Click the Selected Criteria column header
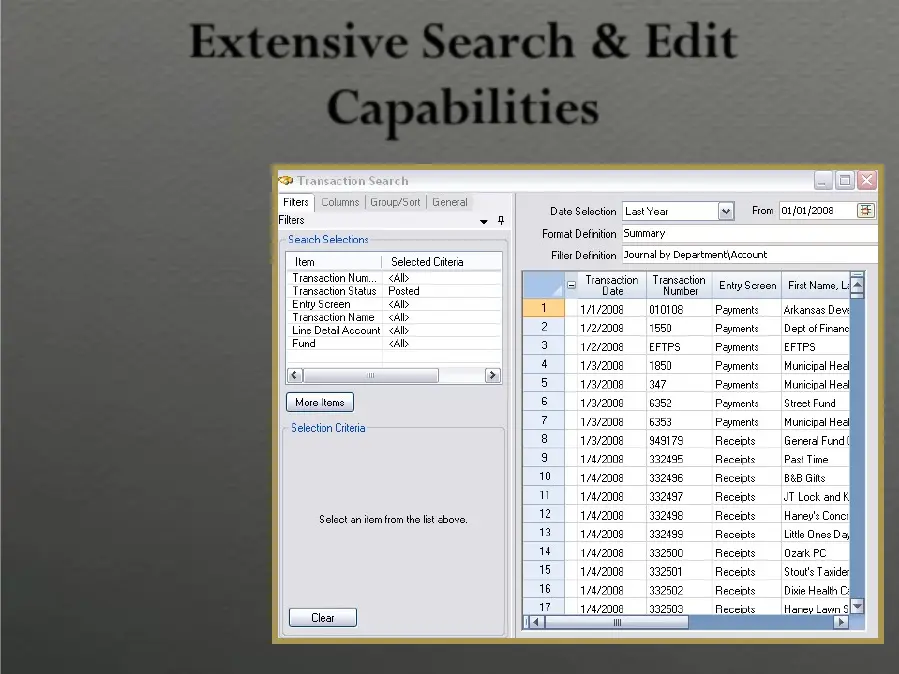 [x=442, y=262]
